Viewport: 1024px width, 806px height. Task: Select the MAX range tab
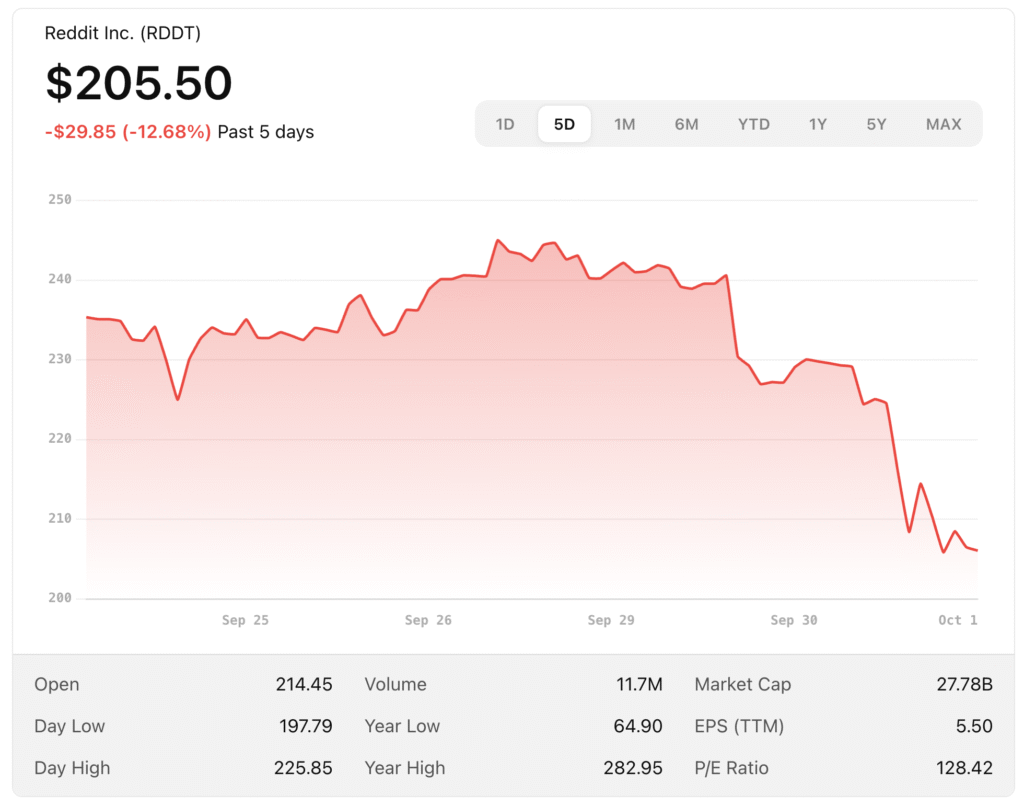[943, 124]
